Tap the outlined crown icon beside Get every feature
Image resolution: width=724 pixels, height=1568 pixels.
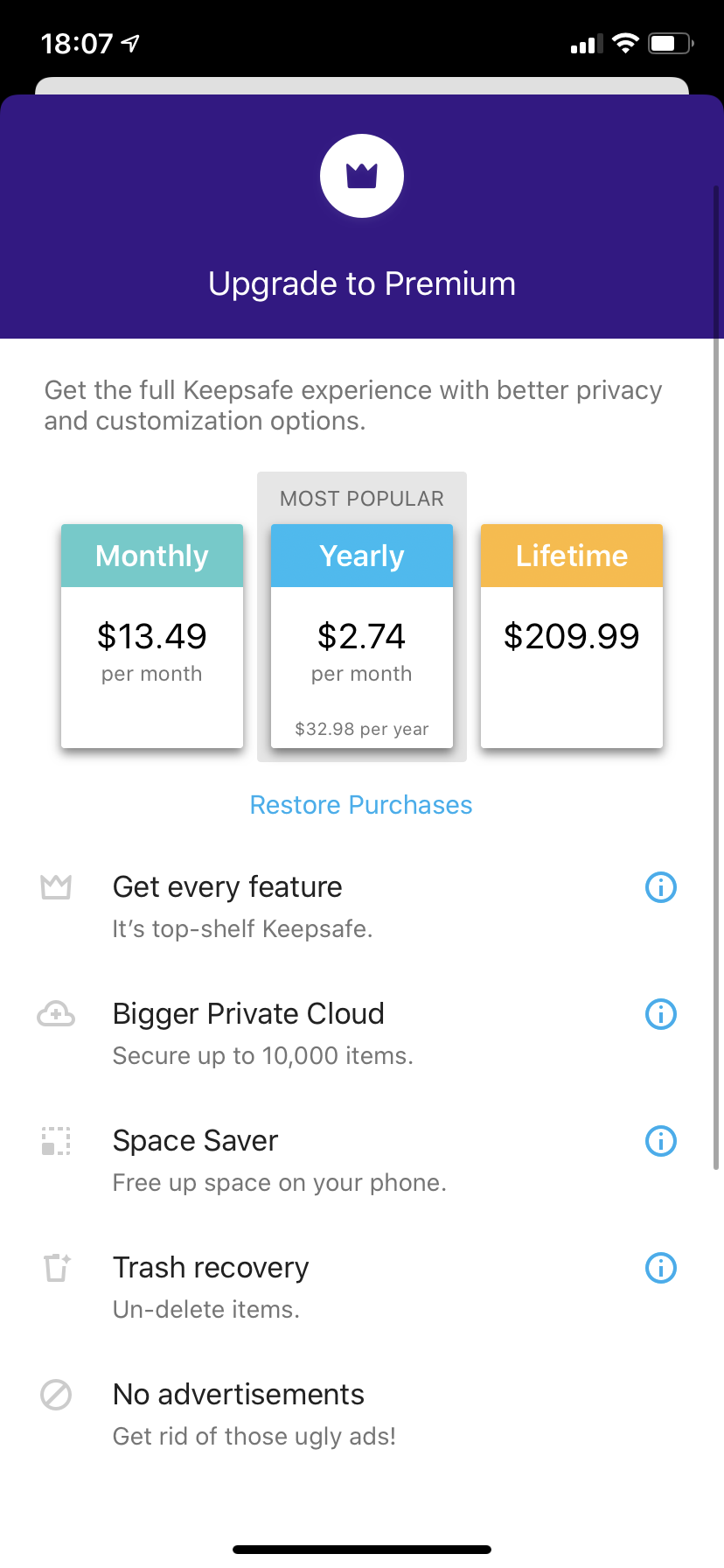pyautogui.click(x=56, y=887)
